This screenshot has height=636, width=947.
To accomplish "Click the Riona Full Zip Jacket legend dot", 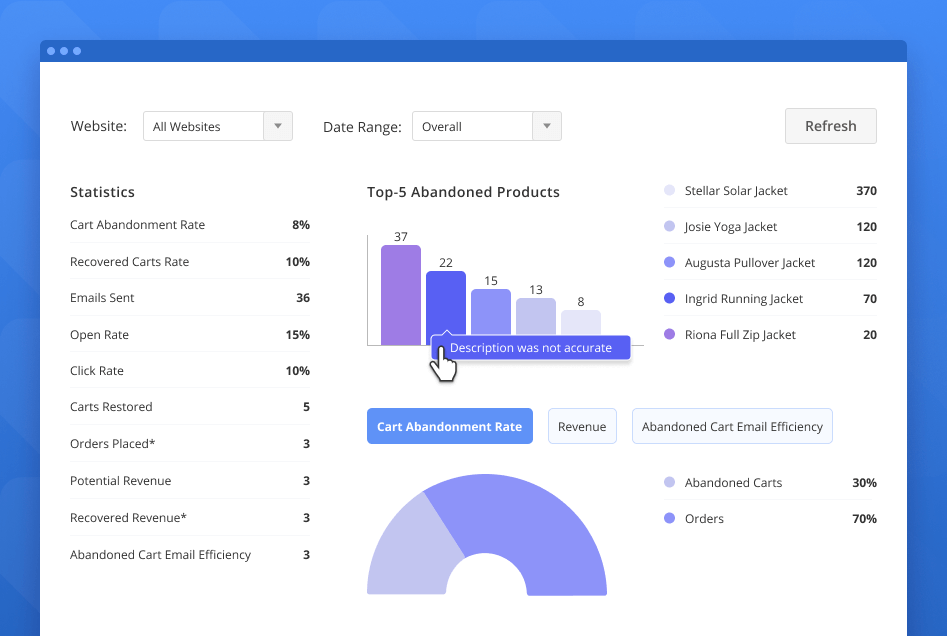I will tap(667, 334).
